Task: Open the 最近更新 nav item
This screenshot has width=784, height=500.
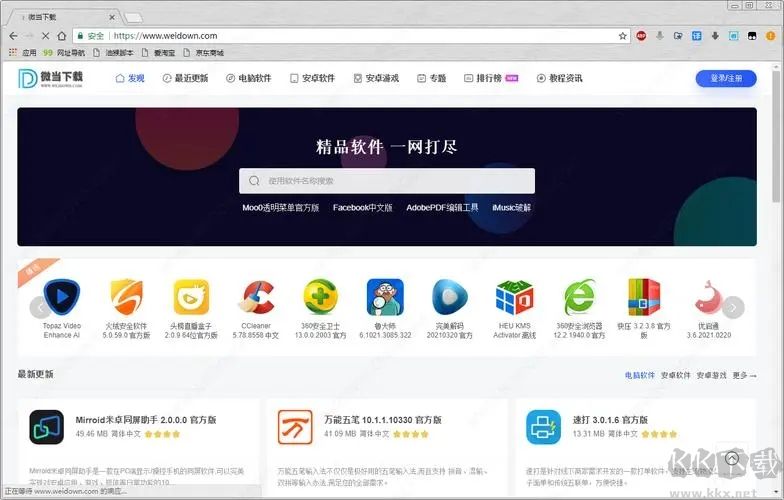Action: coord(186,78)
